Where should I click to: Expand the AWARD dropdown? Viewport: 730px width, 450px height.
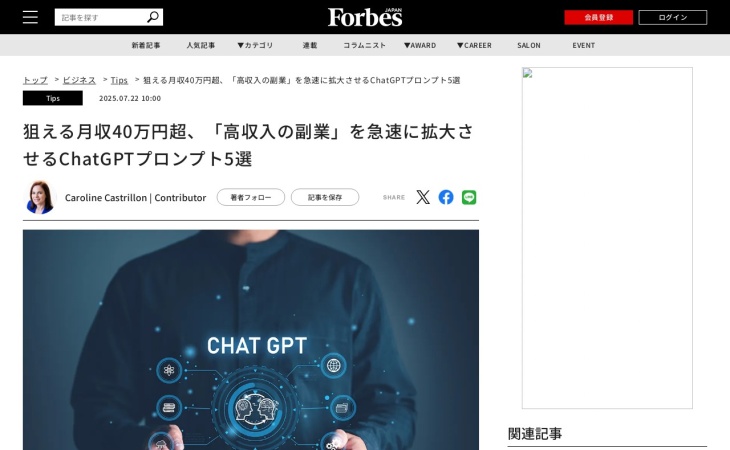(x=420, y=45)
